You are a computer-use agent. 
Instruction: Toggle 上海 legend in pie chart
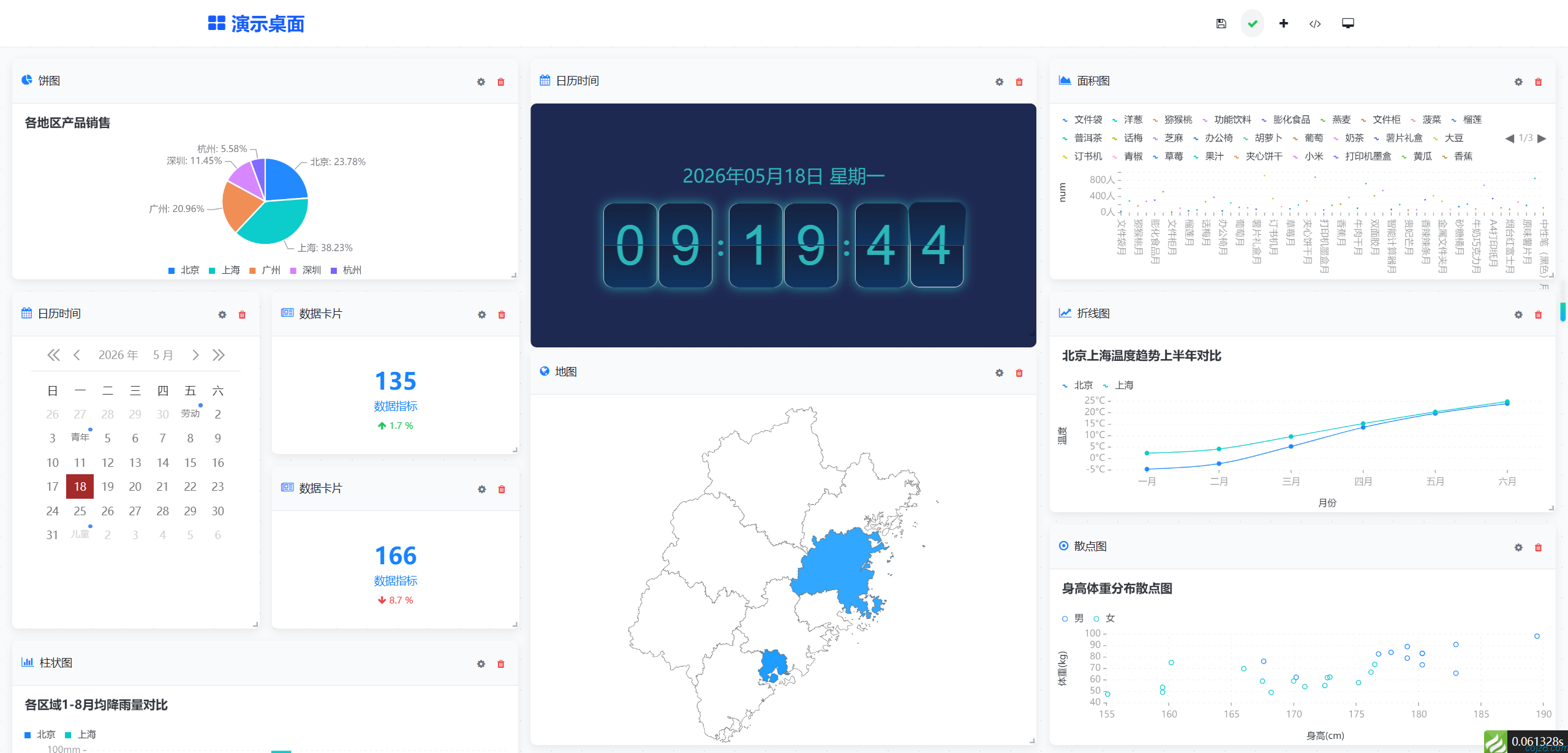click(224, 270)
